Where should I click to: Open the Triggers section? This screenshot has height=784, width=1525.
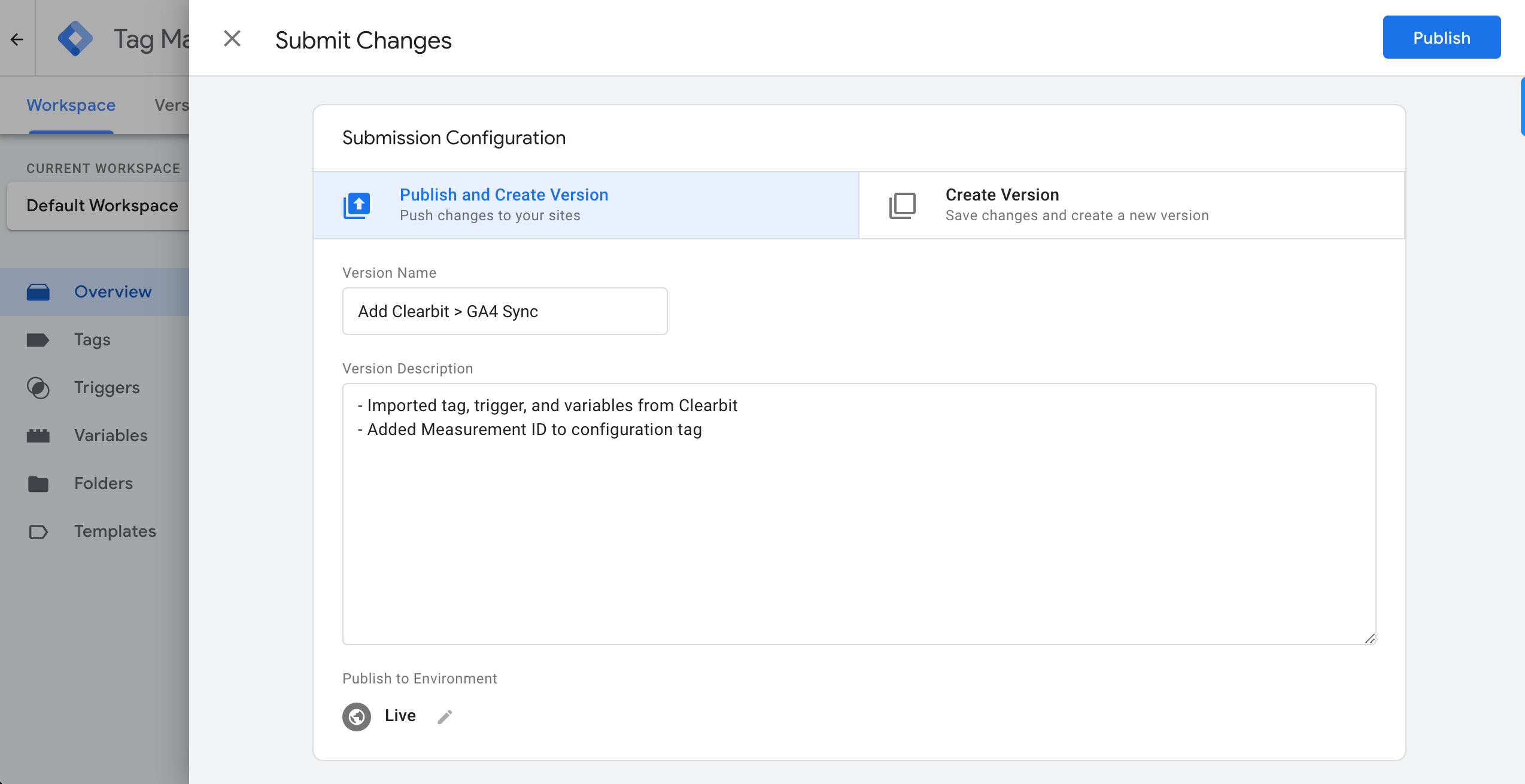pos(95,388)
